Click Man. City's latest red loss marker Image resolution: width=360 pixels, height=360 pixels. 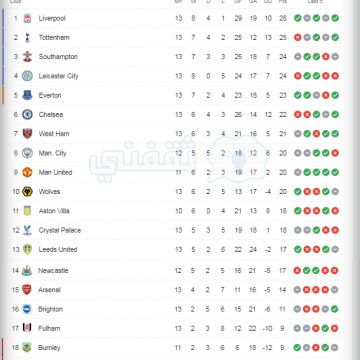335,153
